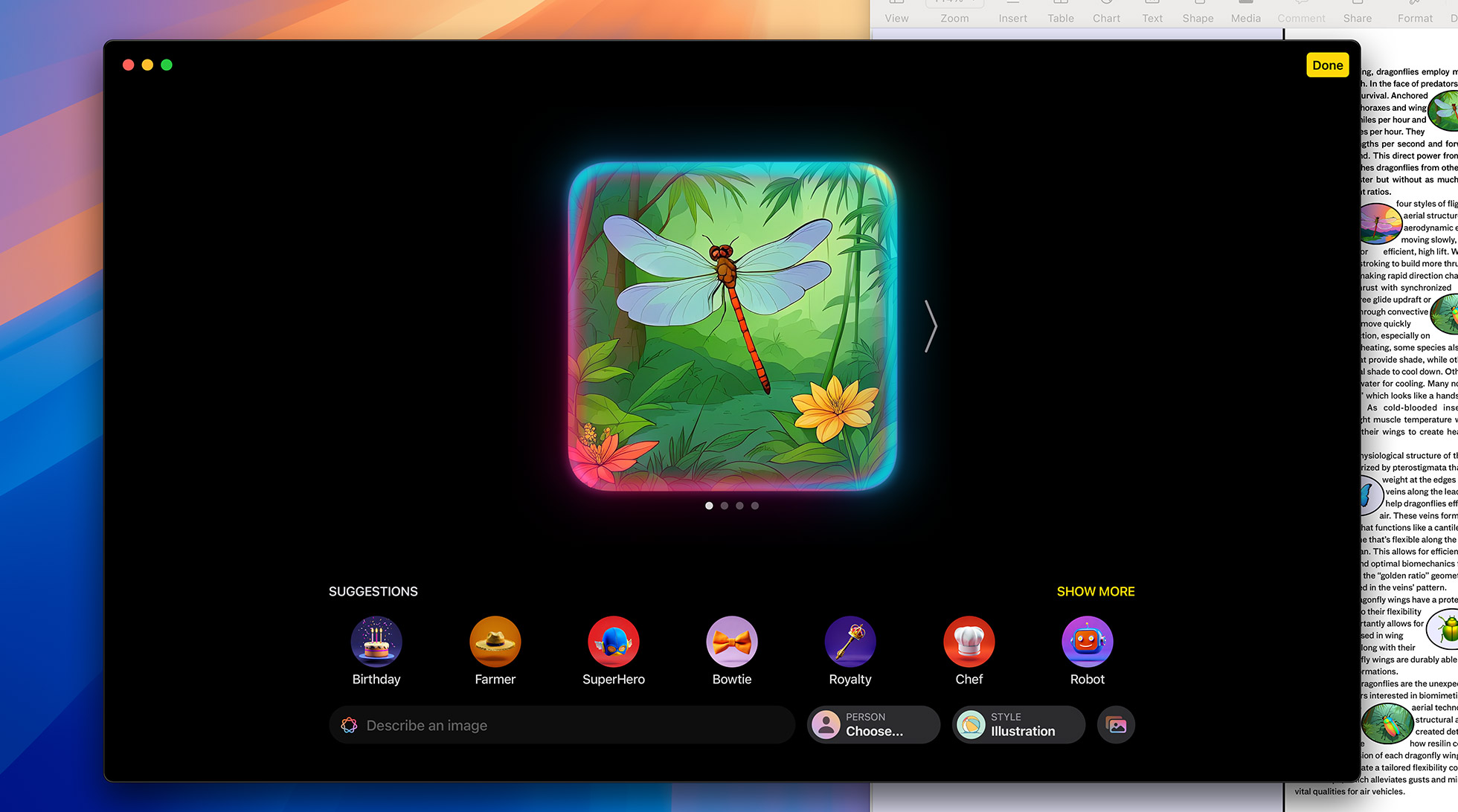The image size is (1458, 812).
Task: Switch to fourth image page dot
Action: pos(755,506)
